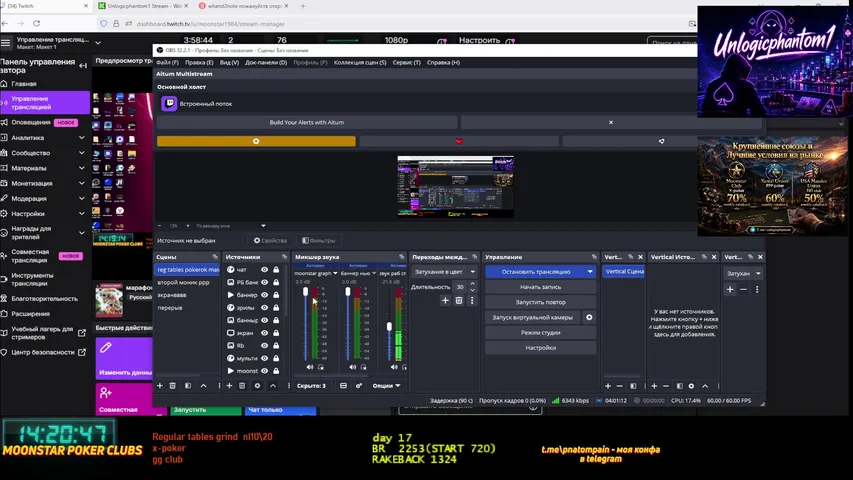
Task: Mute the moonstar graph audio channel
Action: 310,367
